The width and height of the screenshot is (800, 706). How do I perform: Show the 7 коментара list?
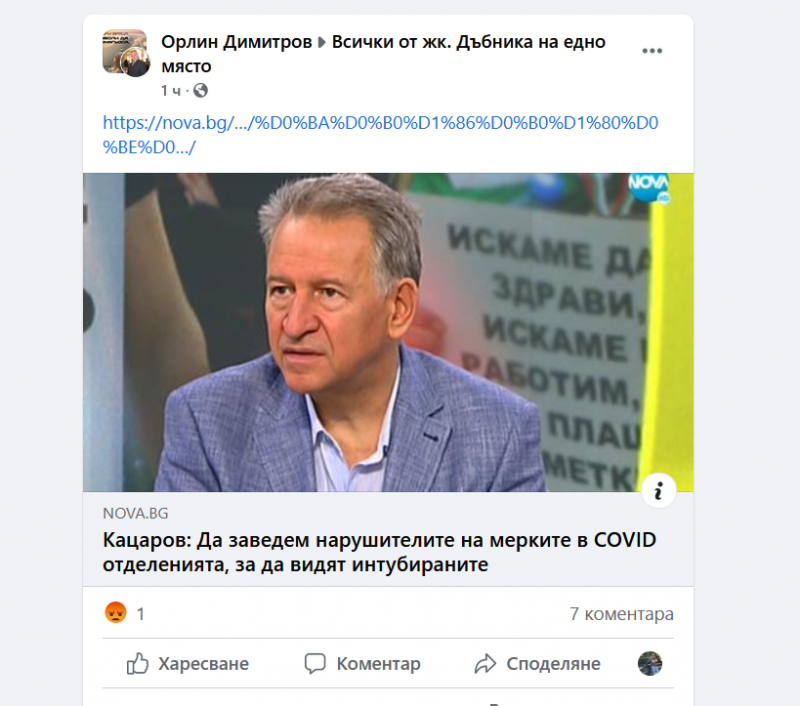pyautogui.click(x=621, y=614)
